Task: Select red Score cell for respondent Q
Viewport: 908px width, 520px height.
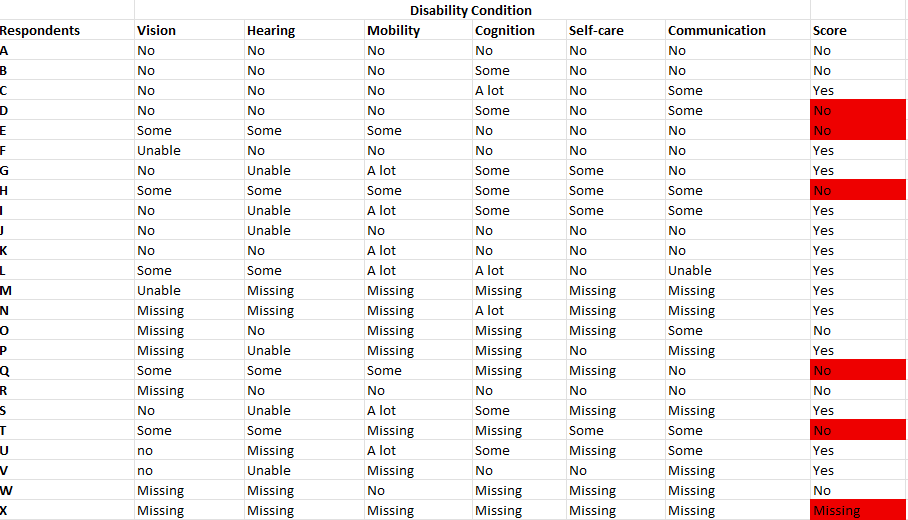Action: [858, 370]
